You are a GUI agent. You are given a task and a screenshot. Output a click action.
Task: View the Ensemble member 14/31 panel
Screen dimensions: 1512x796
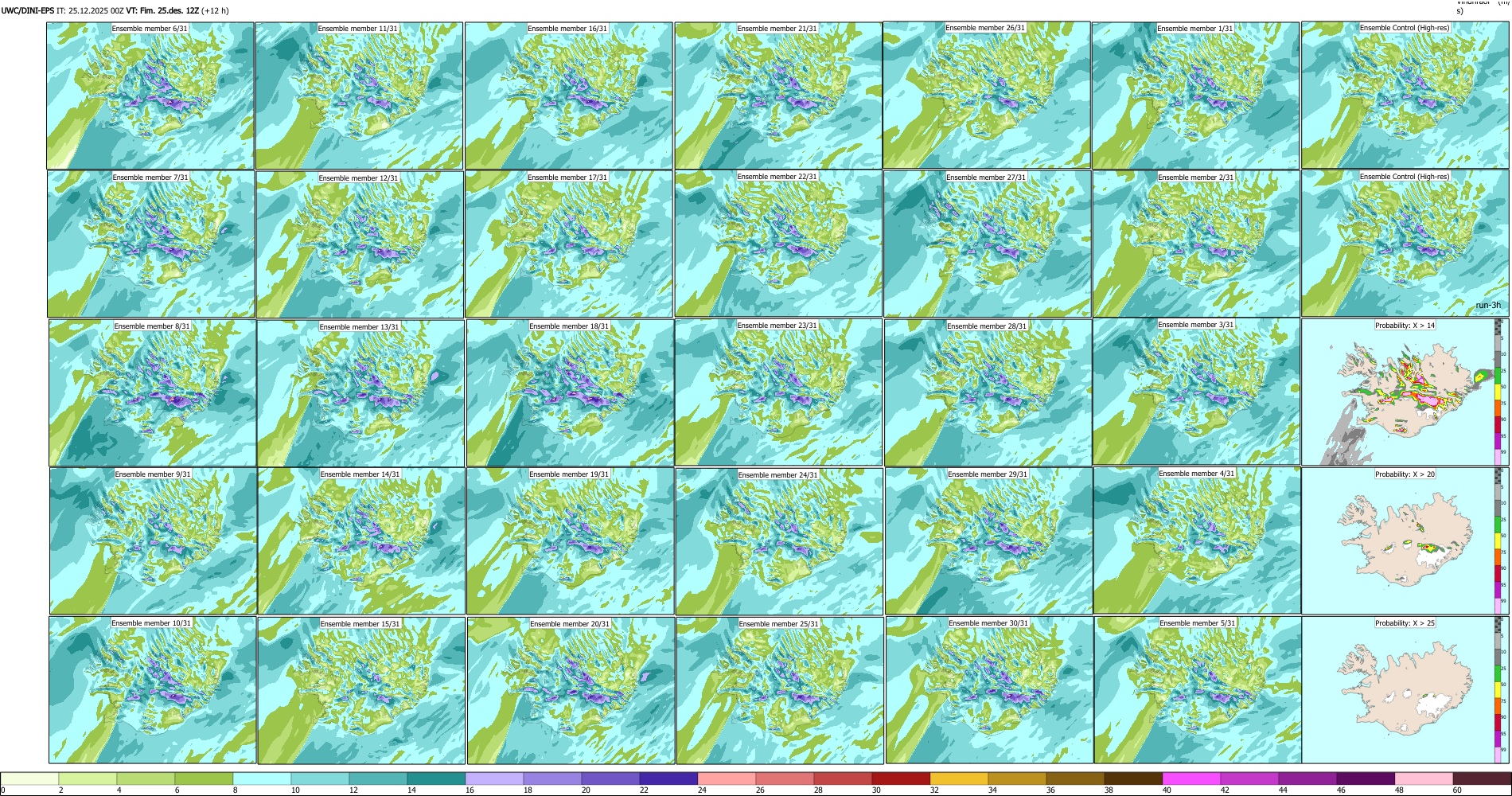[361, 541]
